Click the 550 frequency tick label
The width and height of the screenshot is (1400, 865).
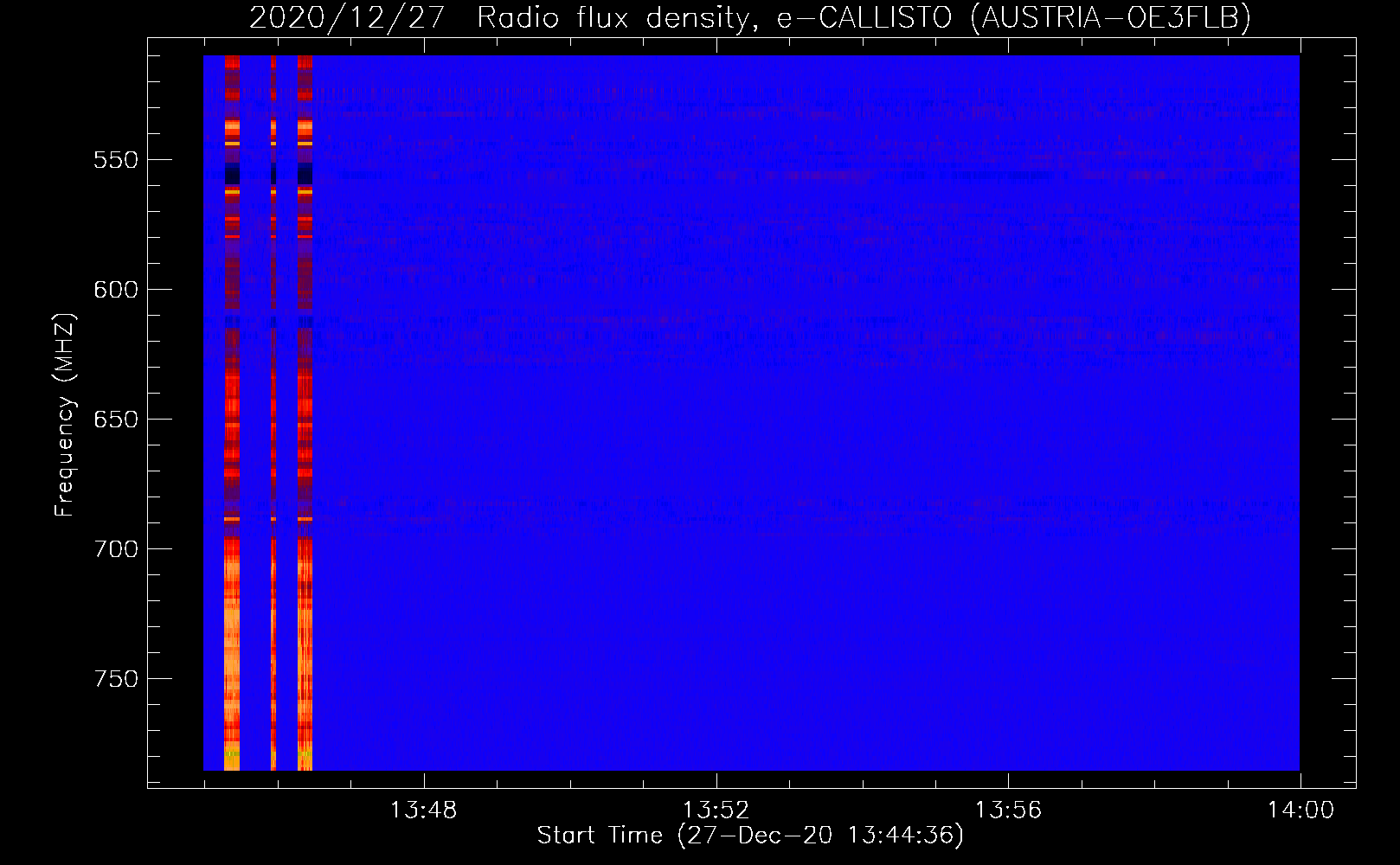[x=116, y=160]
